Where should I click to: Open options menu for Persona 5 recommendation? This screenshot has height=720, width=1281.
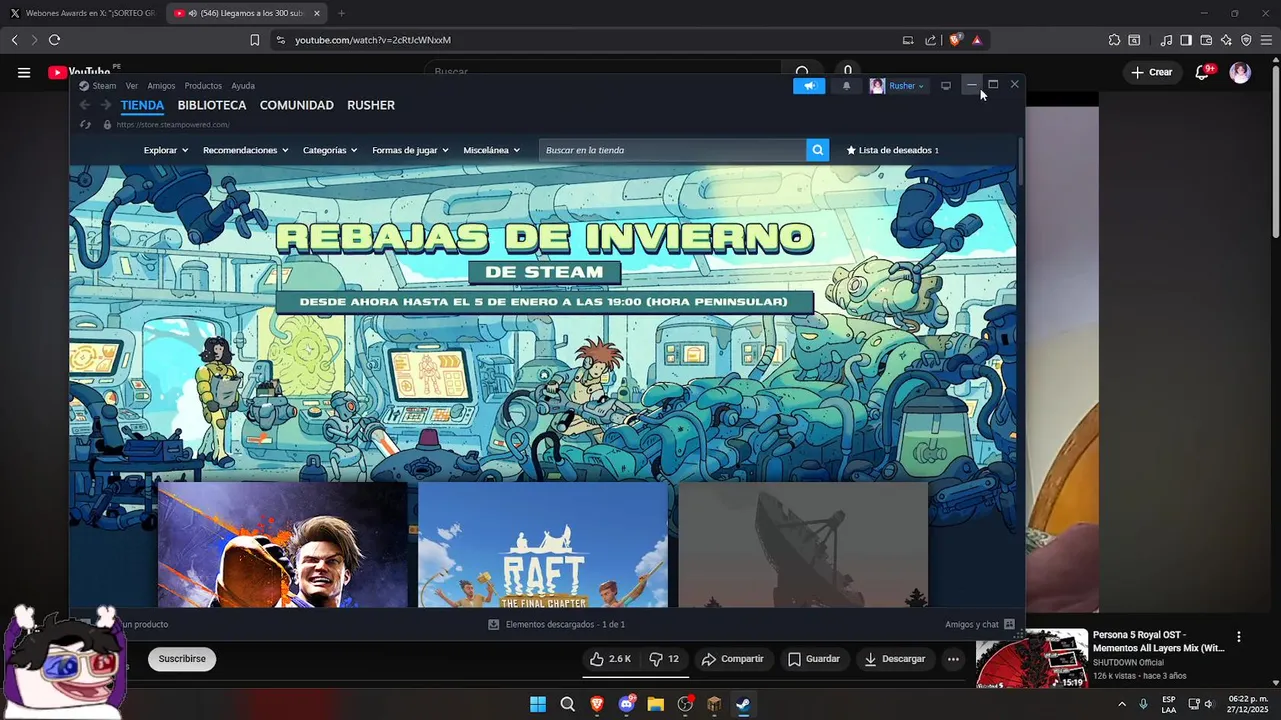point(1238,637)
